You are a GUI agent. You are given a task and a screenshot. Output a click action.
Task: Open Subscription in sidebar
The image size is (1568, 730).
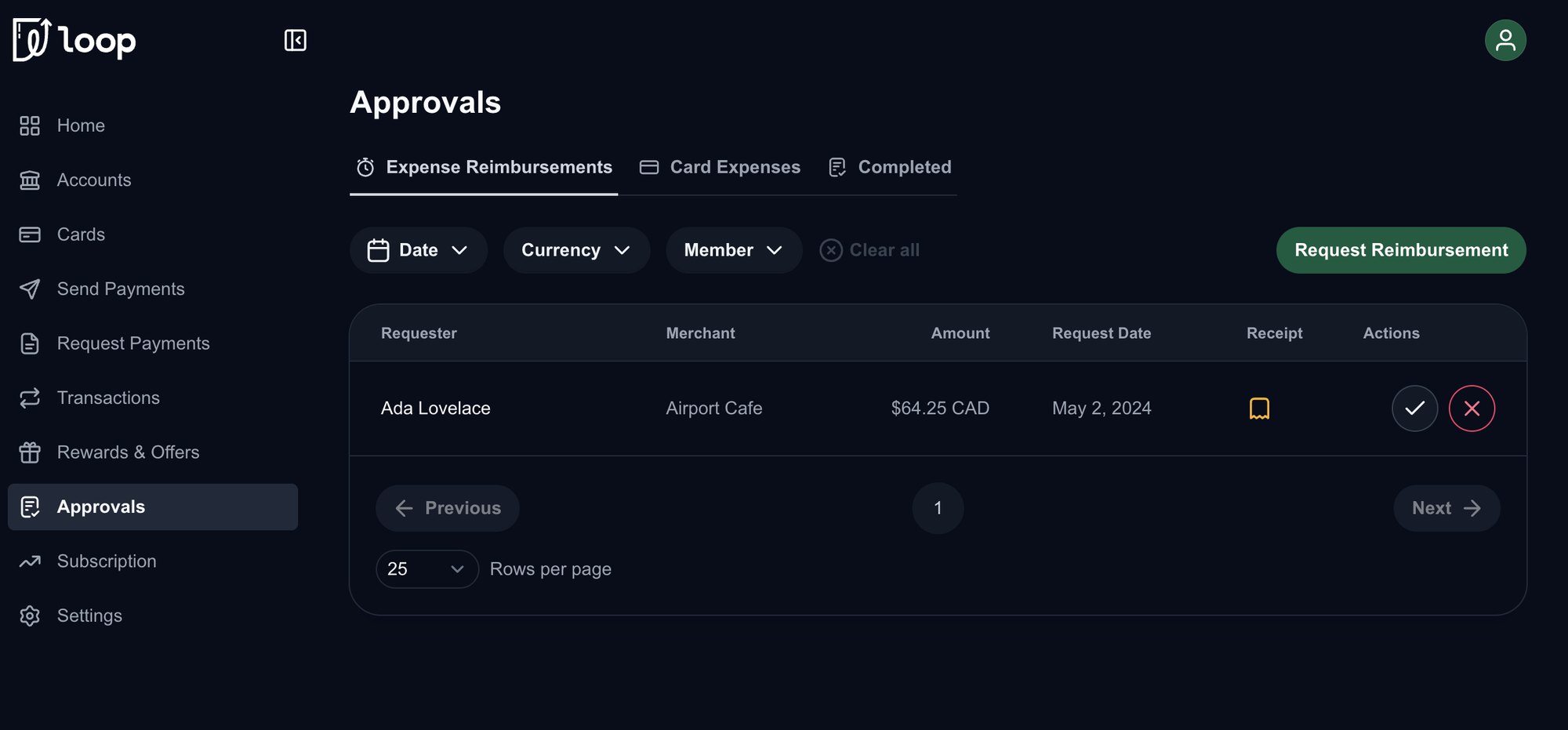coord(153,561)
